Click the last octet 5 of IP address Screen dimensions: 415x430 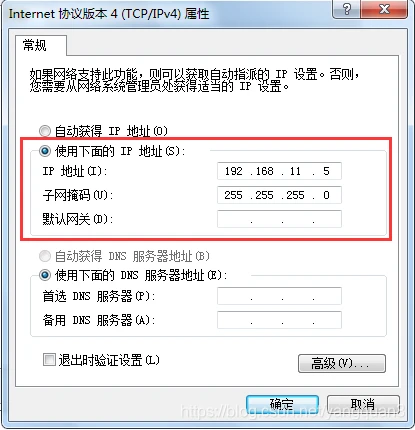coord(326,171)
